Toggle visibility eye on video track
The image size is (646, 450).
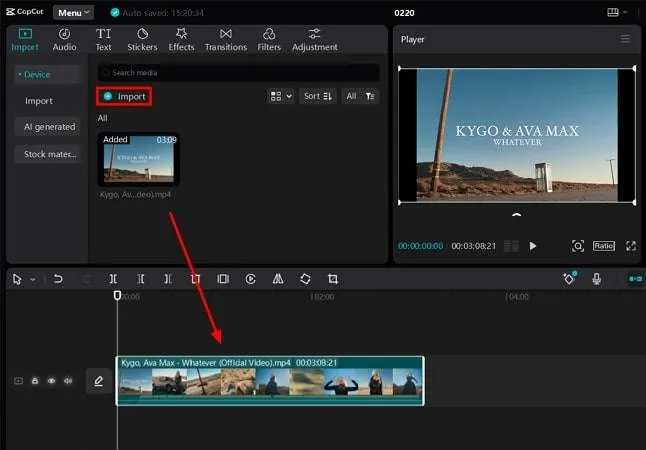pyautogui.click(x=51, y=381)
